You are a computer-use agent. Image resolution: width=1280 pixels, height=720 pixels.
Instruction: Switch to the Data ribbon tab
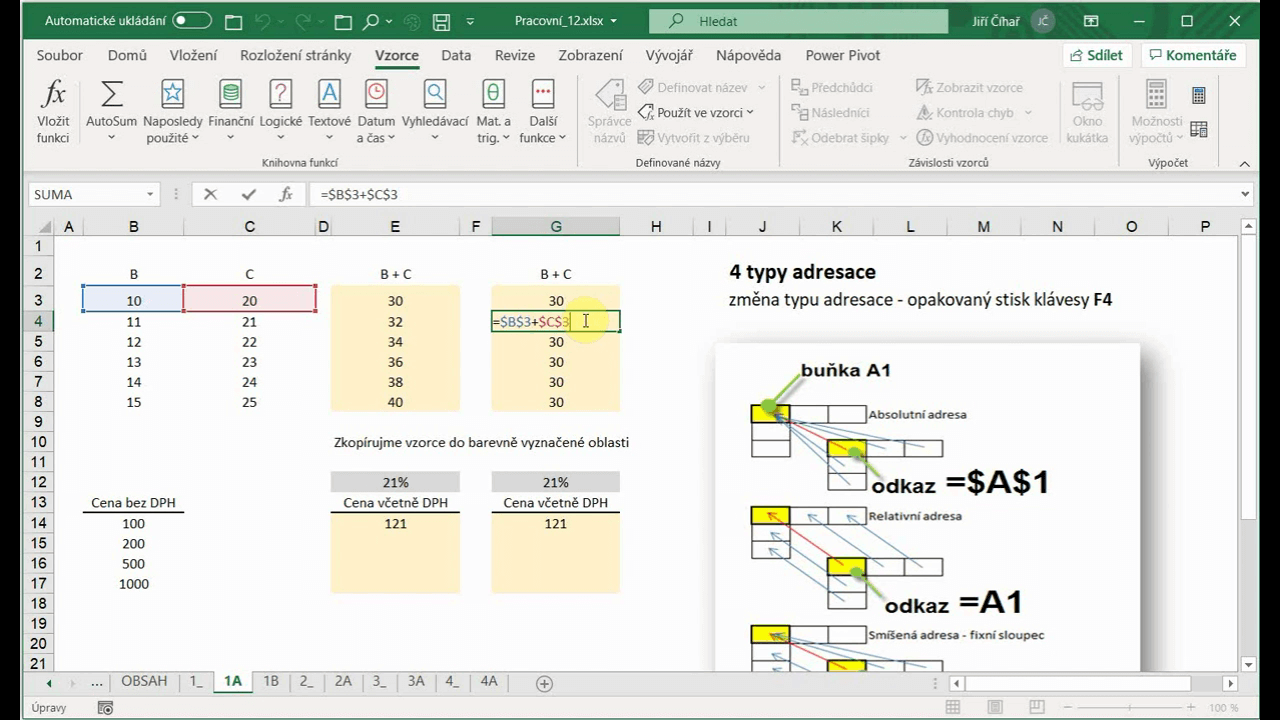pyautogui.click(x=456, y=55)
